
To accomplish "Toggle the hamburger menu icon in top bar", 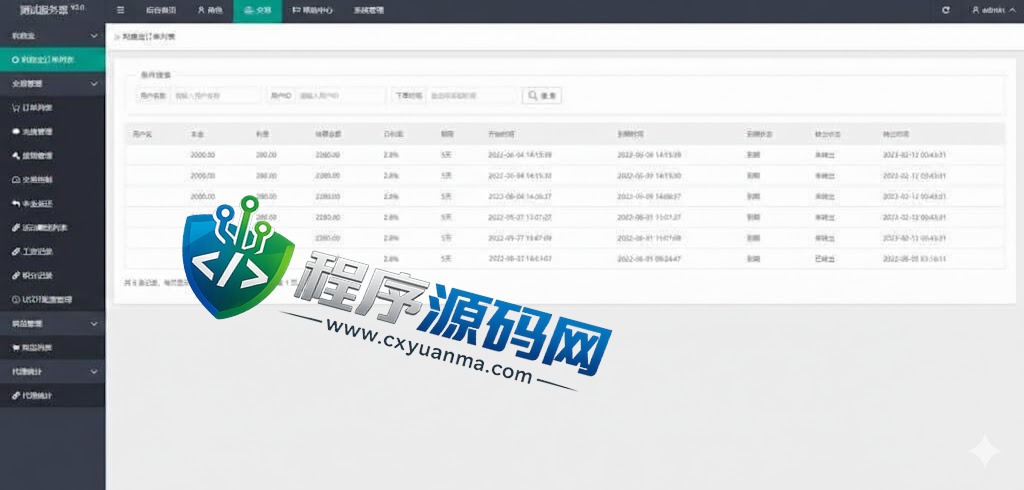I will pos(121,10).
